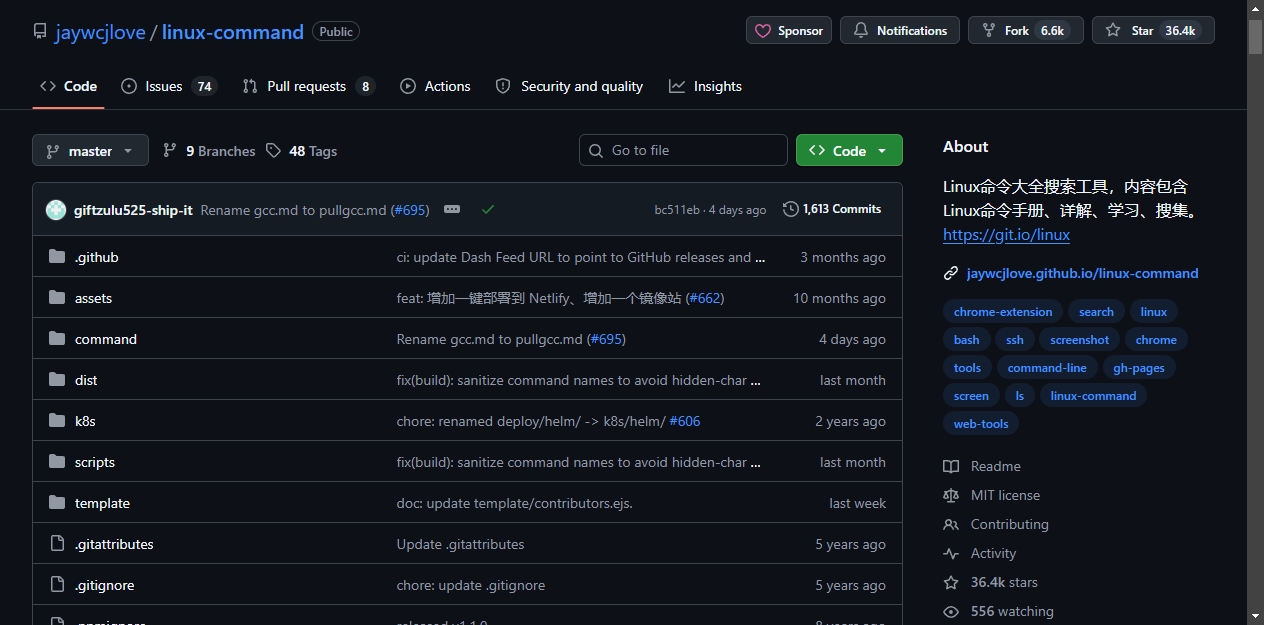Click the assets folder icon
Viewport: 1264px width, 625px height.
57,298
